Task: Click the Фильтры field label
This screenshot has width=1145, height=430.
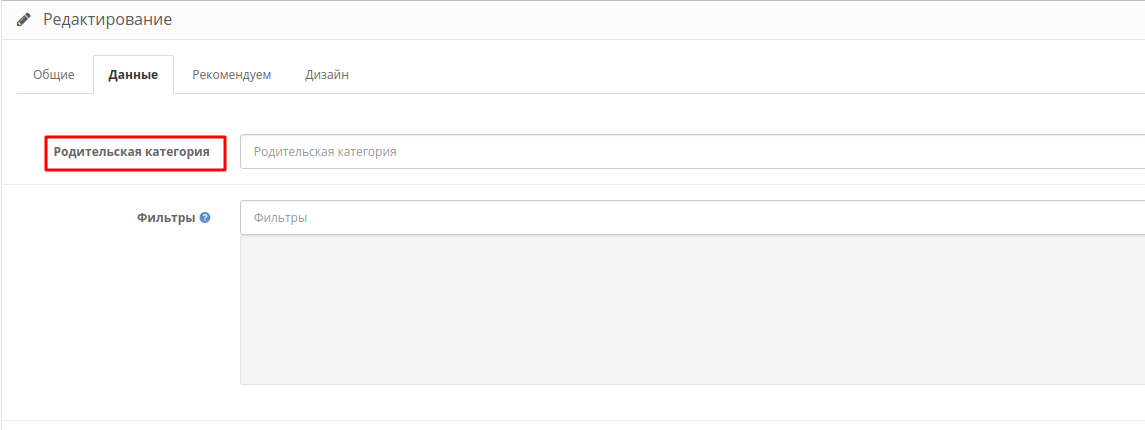Action: pyautogui.click(x=165, y=217)
